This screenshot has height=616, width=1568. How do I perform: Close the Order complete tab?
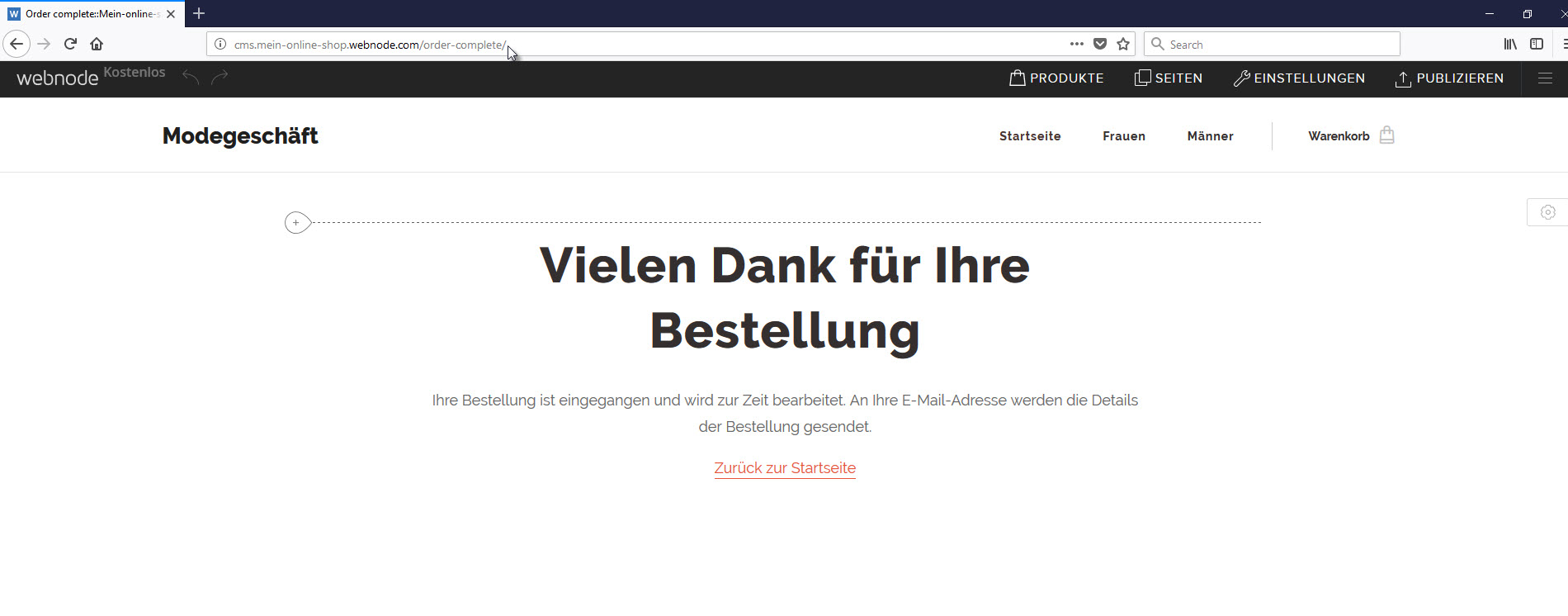click(171, 14)
